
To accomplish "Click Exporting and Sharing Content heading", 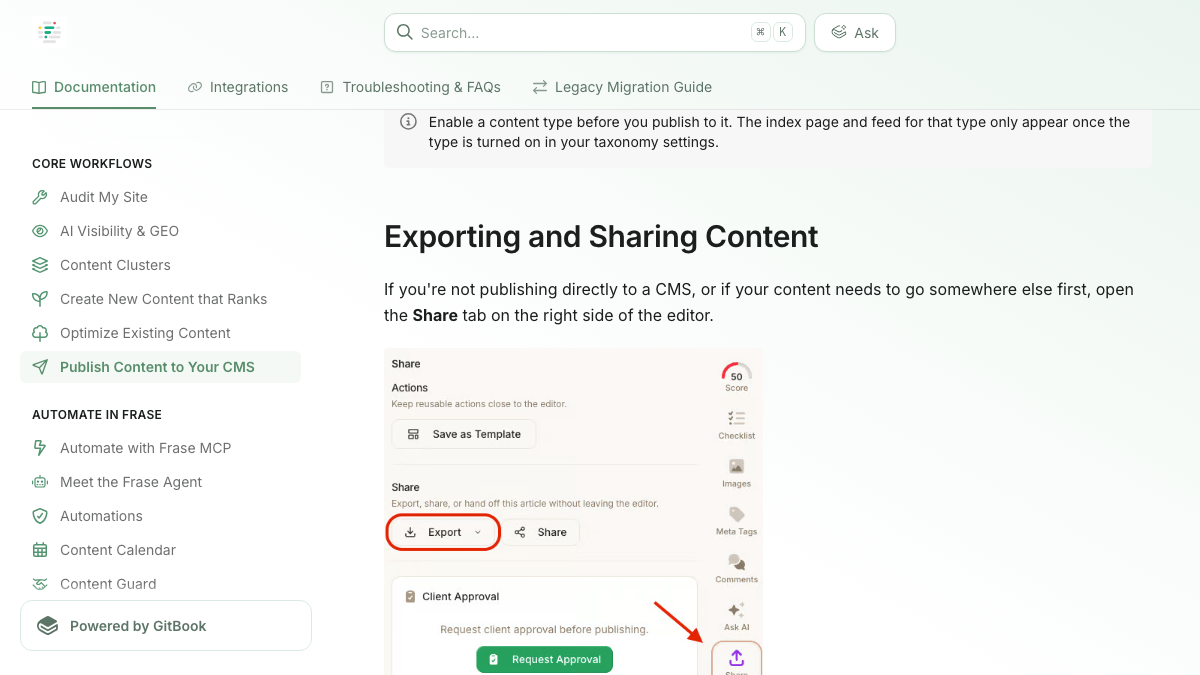I will (601, 237).
